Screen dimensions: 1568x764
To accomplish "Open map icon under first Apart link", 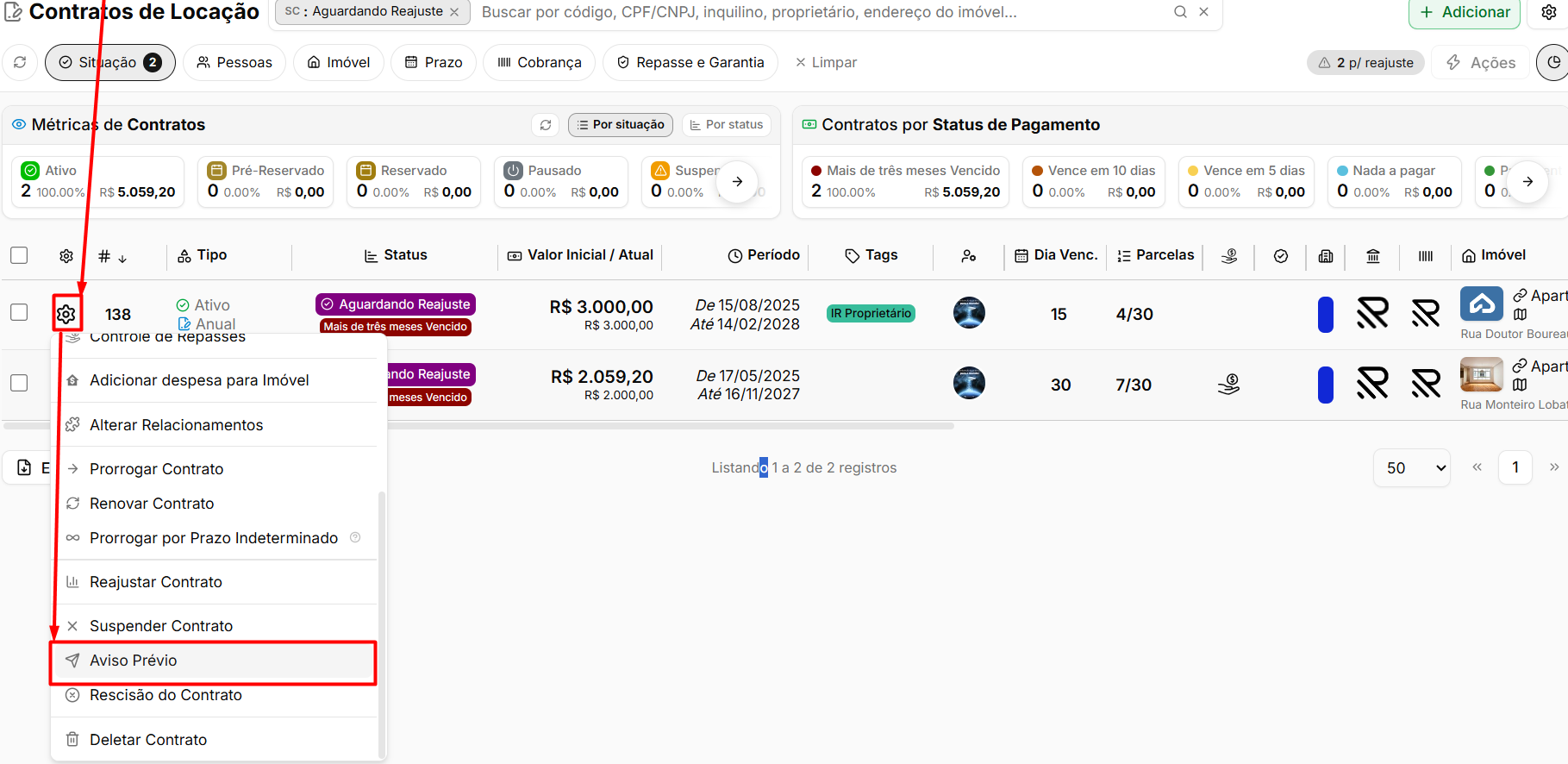I will click(x=1520, y=315).
